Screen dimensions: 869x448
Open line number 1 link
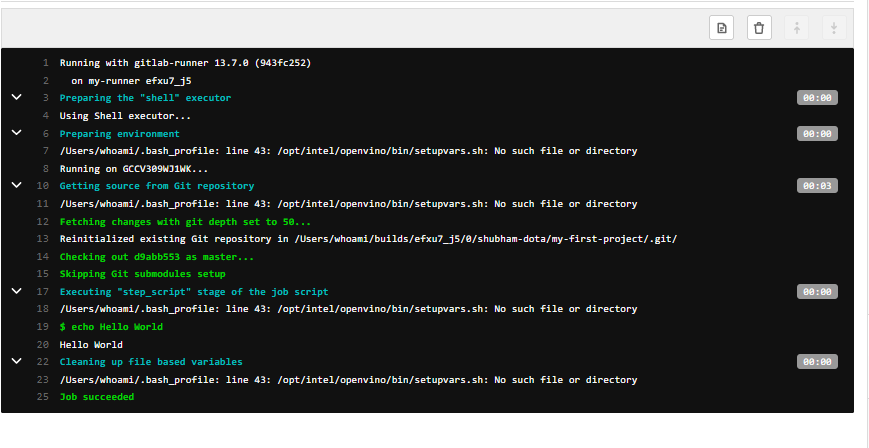(45, 63)
